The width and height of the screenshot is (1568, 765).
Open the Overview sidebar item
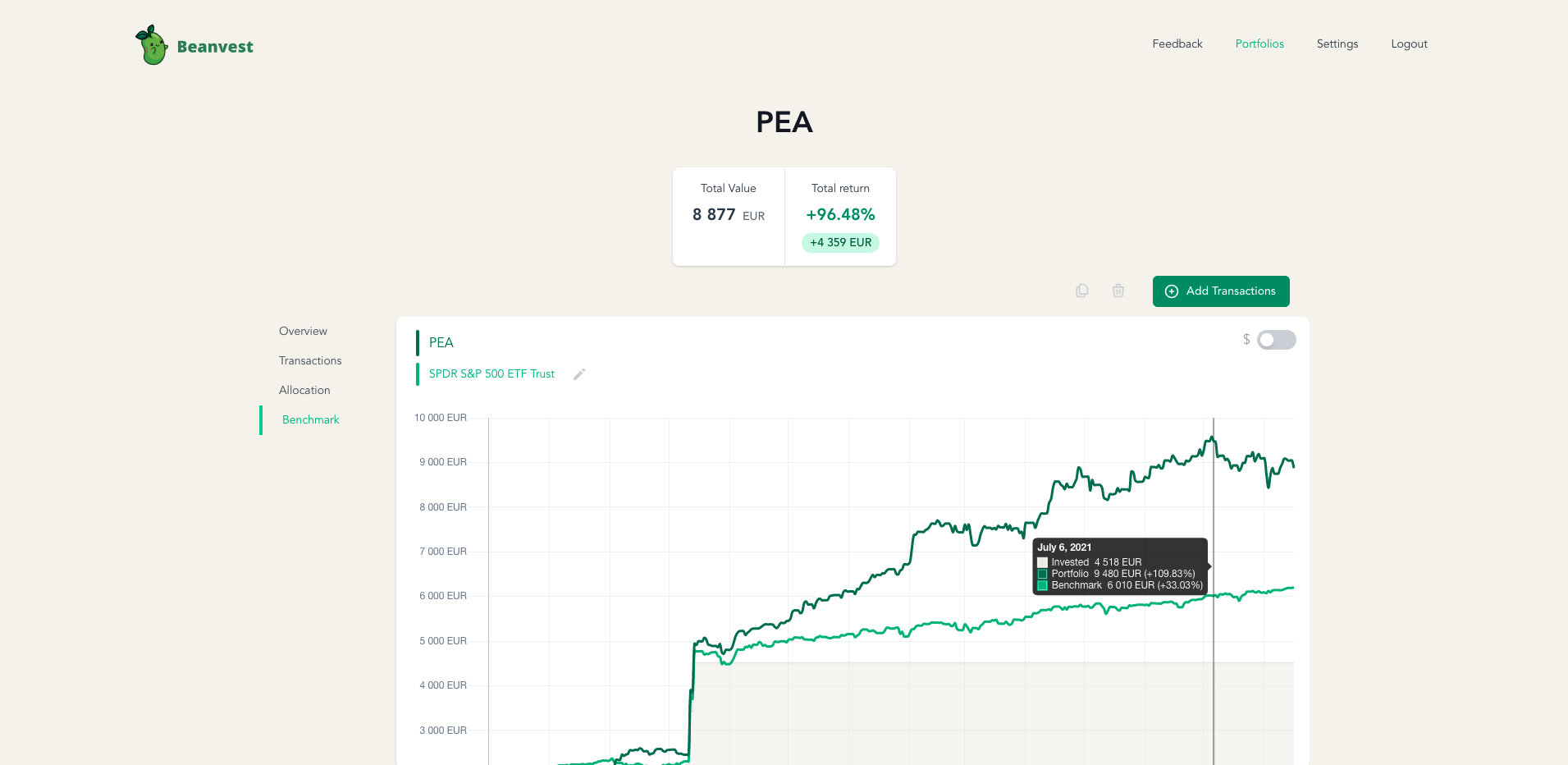pyautogui.click(x=302, y=331)
